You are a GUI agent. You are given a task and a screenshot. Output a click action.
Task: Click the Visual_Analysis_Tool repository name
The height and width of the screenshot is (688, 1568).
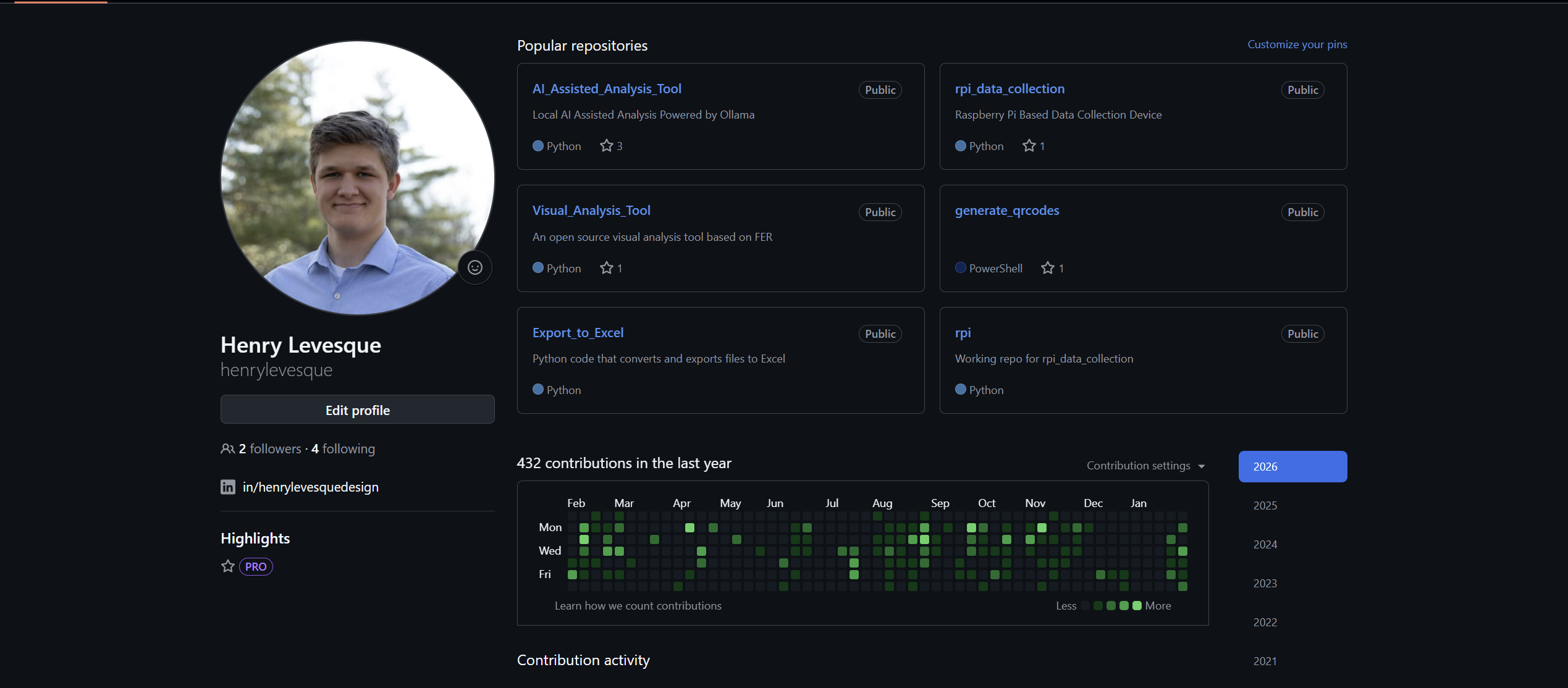591,210
